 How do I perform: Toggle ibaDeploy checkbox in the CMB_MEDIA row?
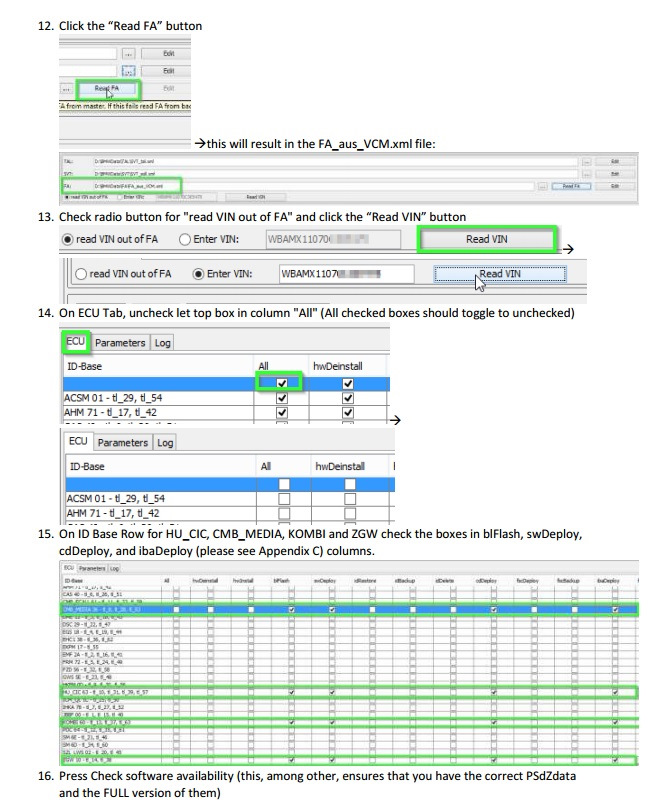click(x=615, y=610)
